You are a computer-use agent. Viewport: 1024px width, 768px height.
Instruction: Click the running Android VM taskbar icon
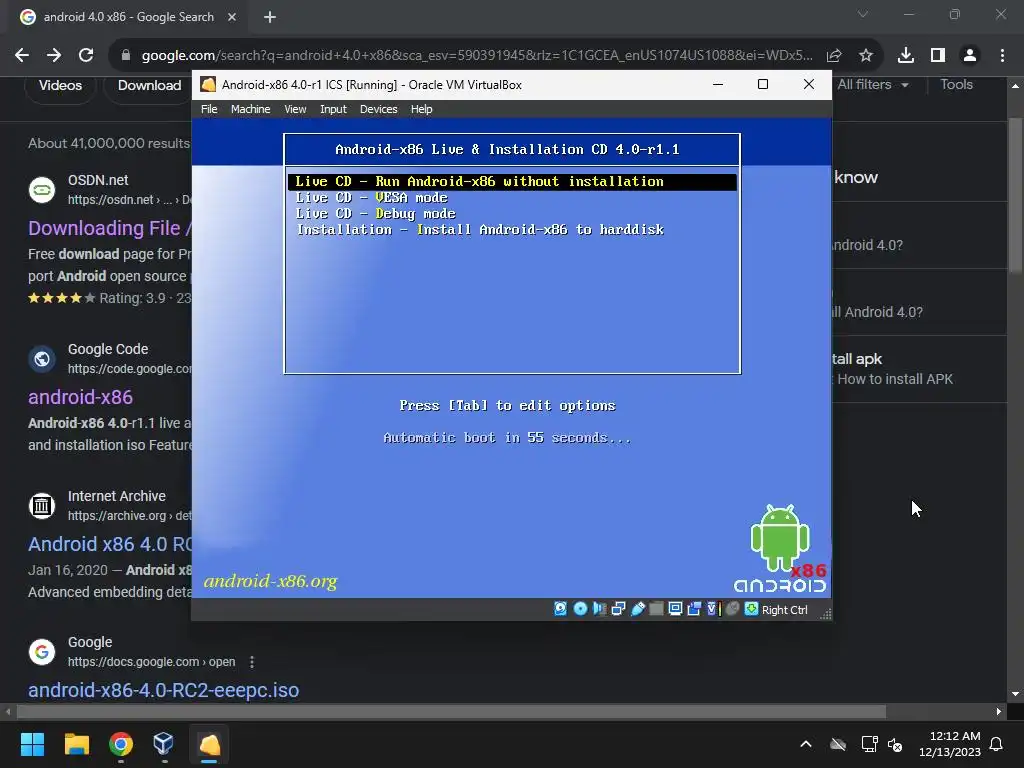coord(210,744)
